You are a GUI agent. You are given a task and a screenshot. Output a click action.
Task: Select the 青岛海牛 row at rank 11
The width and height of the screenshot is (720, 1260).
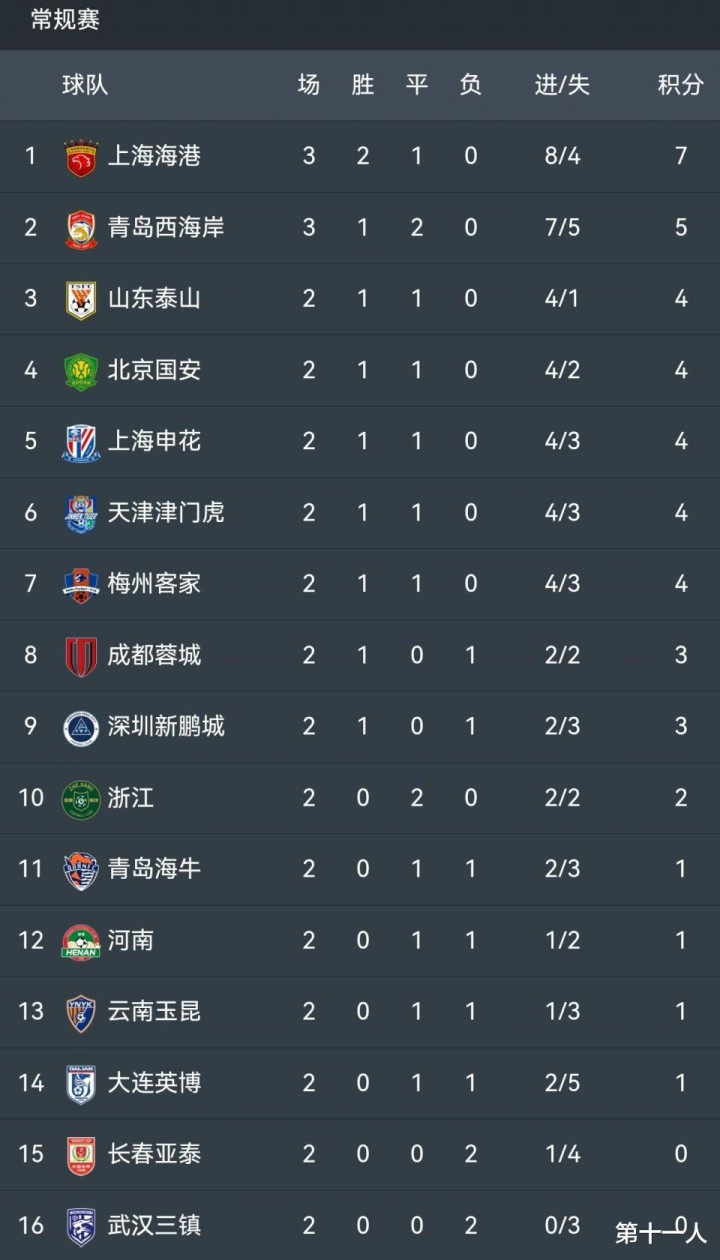coord(360,869)
